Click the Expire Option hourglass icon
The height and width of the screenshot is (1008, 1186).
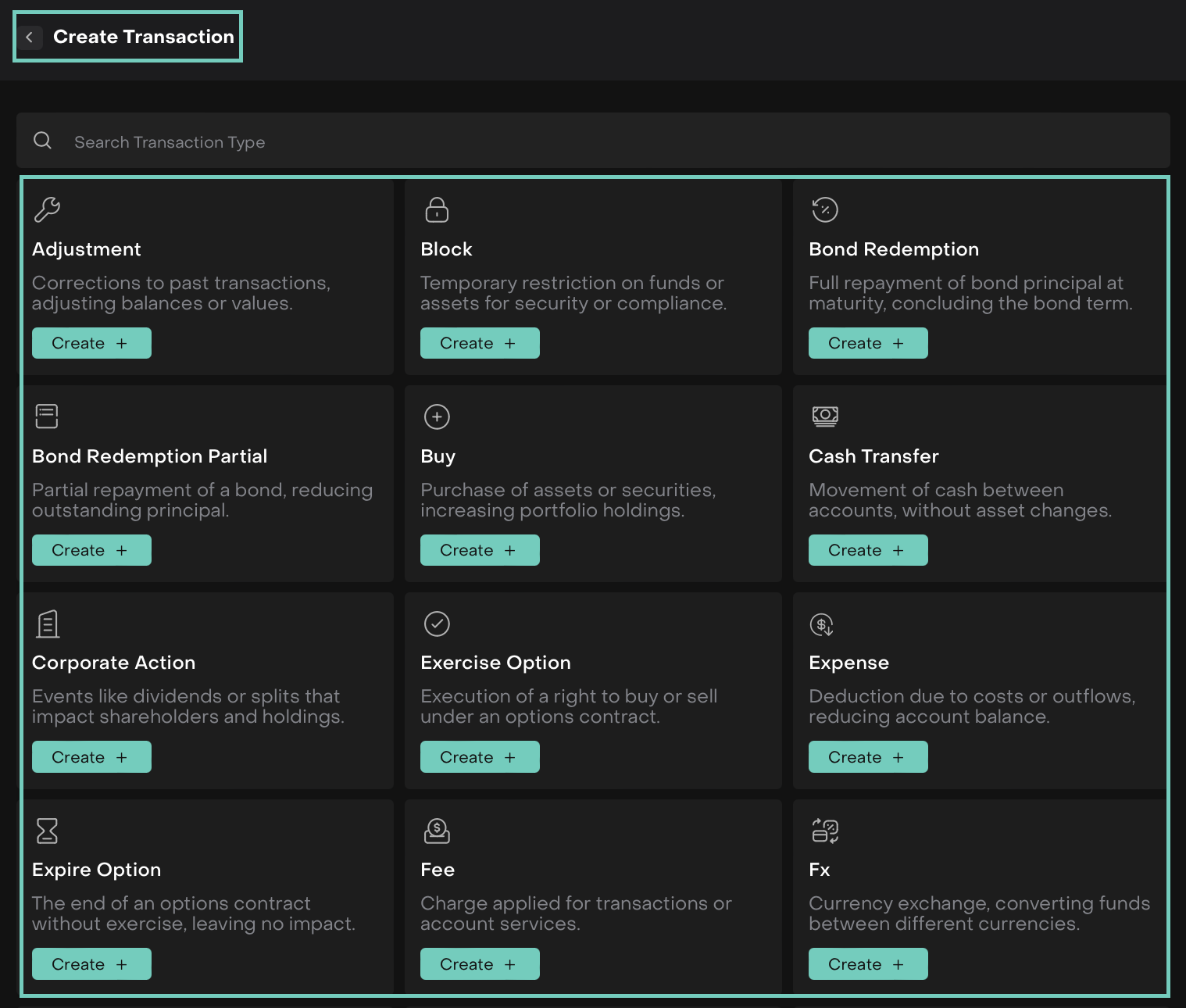coord(47,831)
